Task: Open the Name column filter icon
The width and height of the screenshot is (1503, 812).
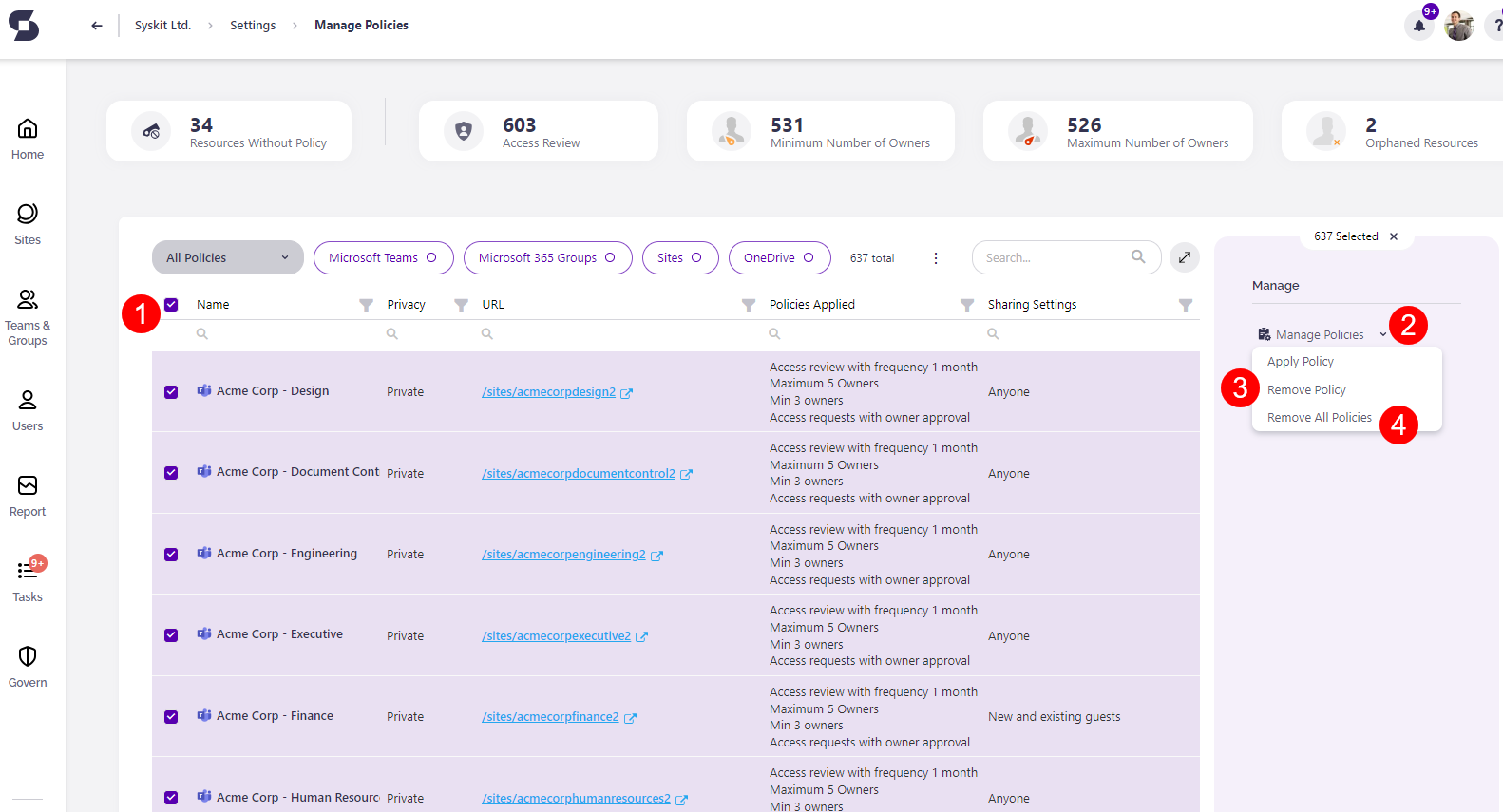Action: (x=366, y=305)
